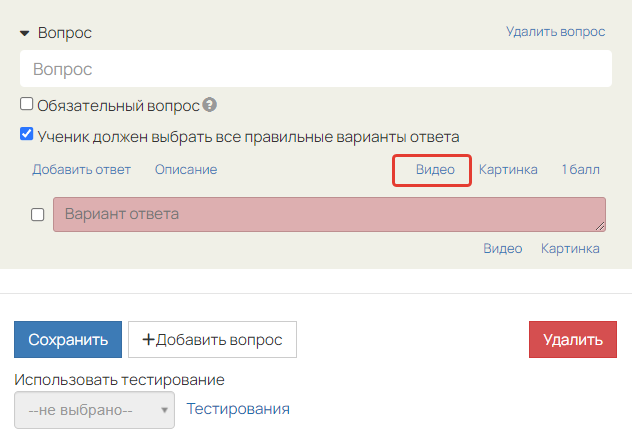
Task: Click the question-level Видео link beside Описание
Action: (435, 170)
